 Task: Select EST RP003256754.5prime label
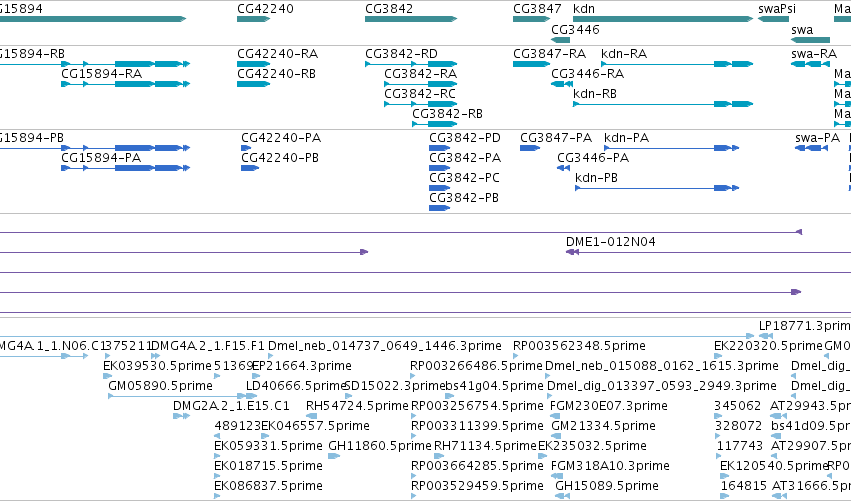pyautogui.click(x=477, y=406)
